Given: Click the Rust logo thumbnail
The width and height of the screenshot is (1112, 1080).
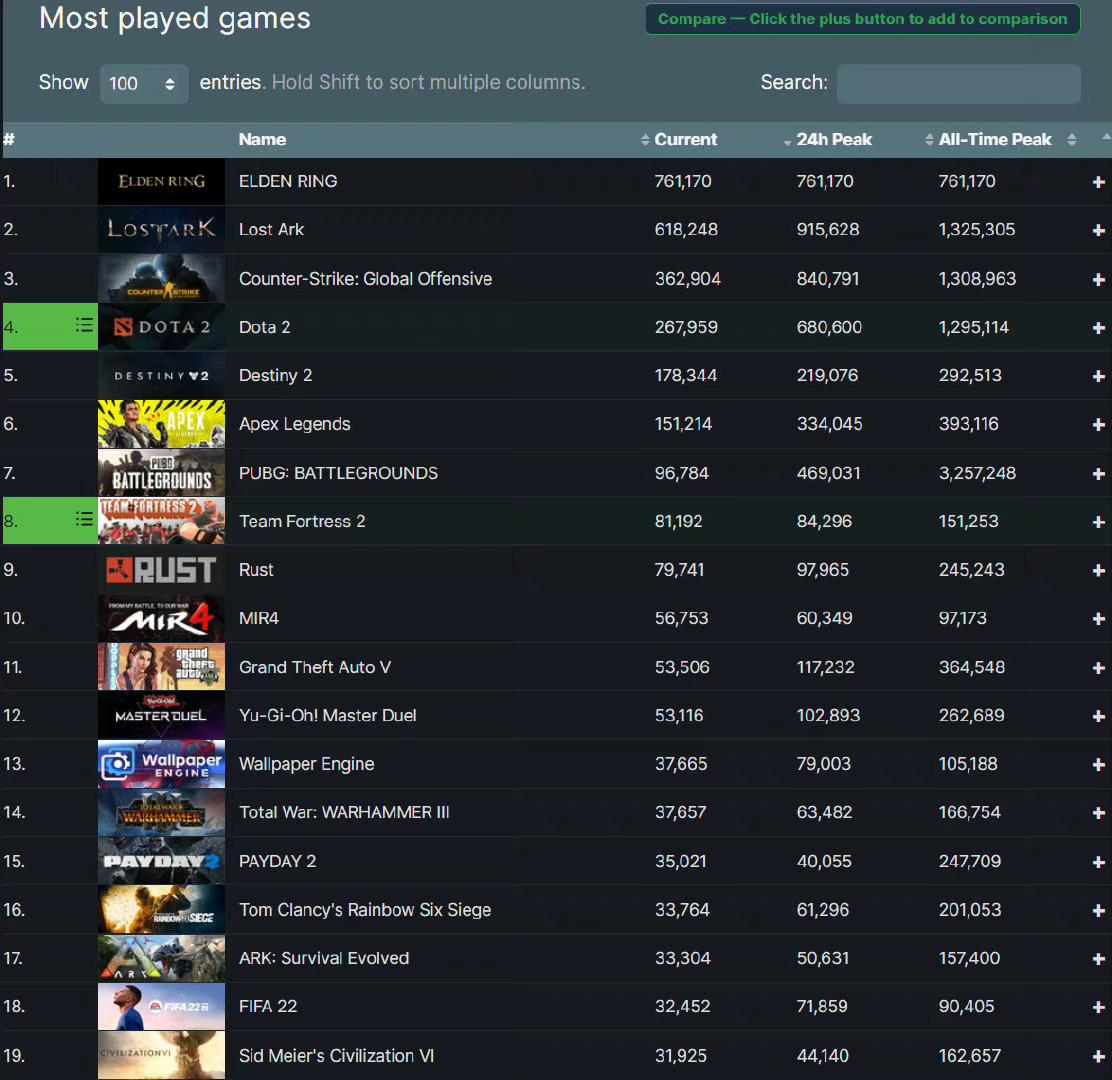Looking at the screenshot, I should pos(162,570).
